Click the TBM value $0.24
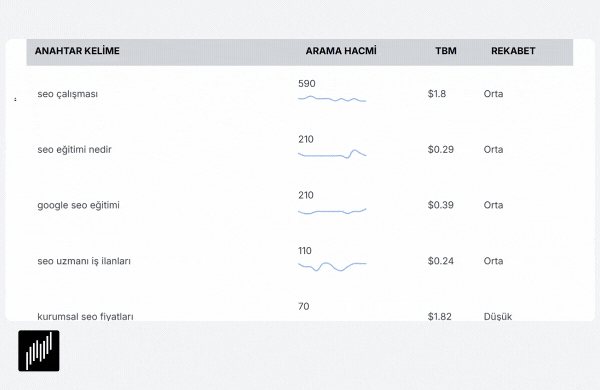The image size is (600, 390). point(441,261)
